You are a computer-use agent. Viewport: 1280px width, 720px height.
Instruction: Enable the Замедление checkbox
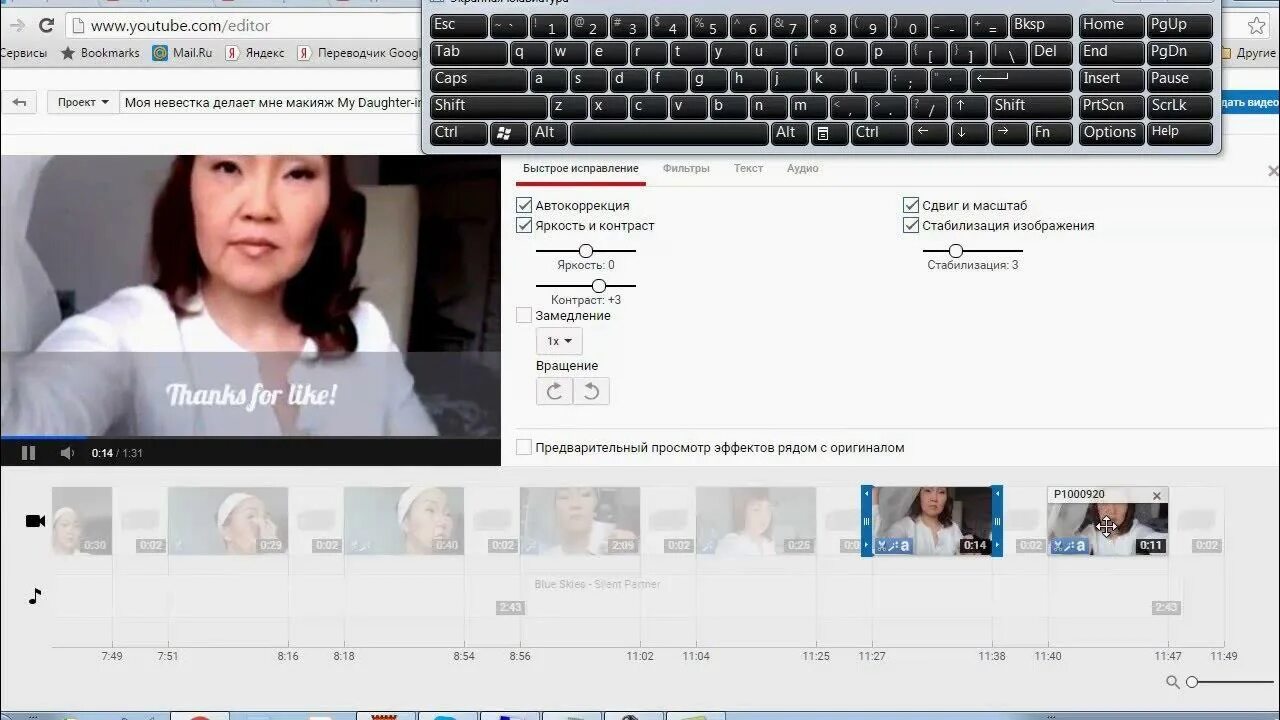coord(524,315)
